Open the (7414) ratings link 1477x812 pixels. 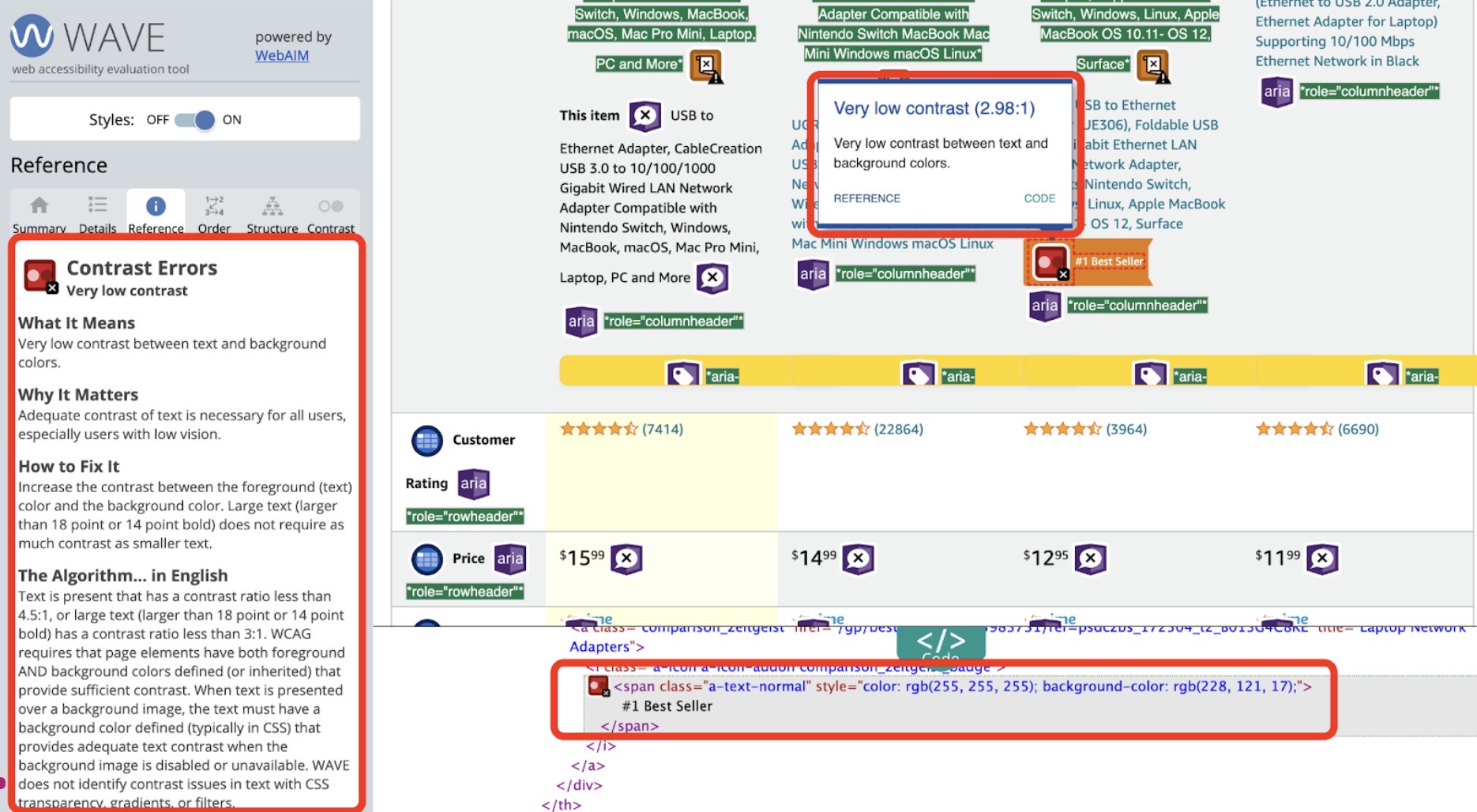pyautogui.click(x=662, y=429)
